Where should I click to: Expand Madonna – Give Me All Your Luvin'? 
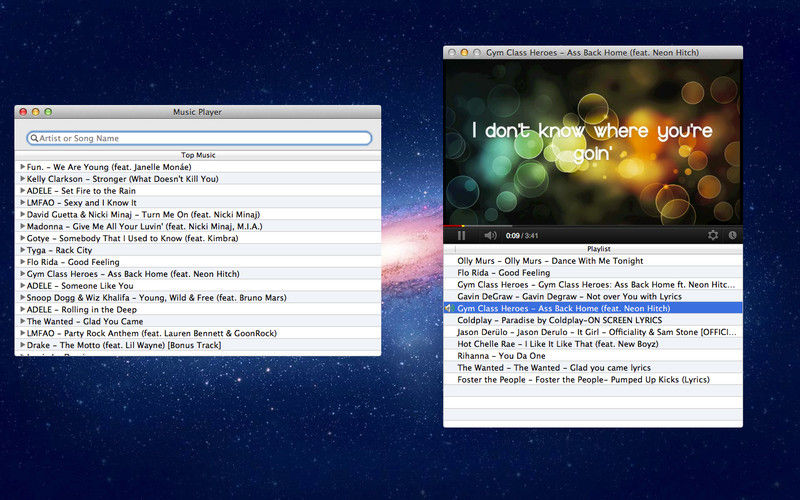click(x=22, y=226)
